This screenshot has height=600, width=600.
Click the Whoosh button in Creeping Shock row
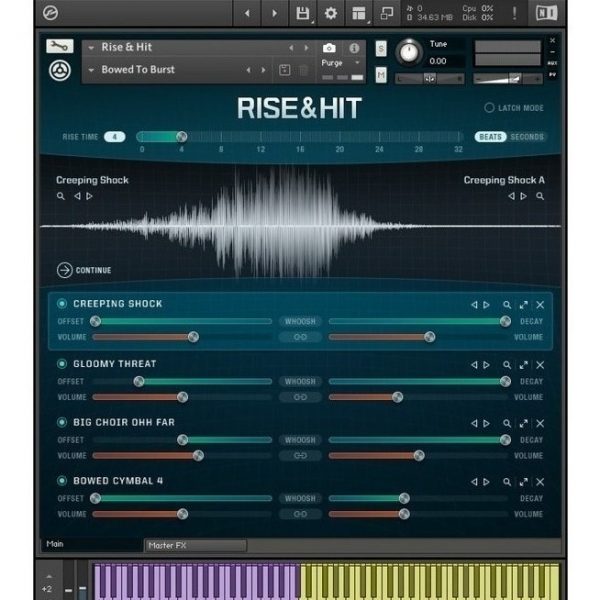point(300,321)
